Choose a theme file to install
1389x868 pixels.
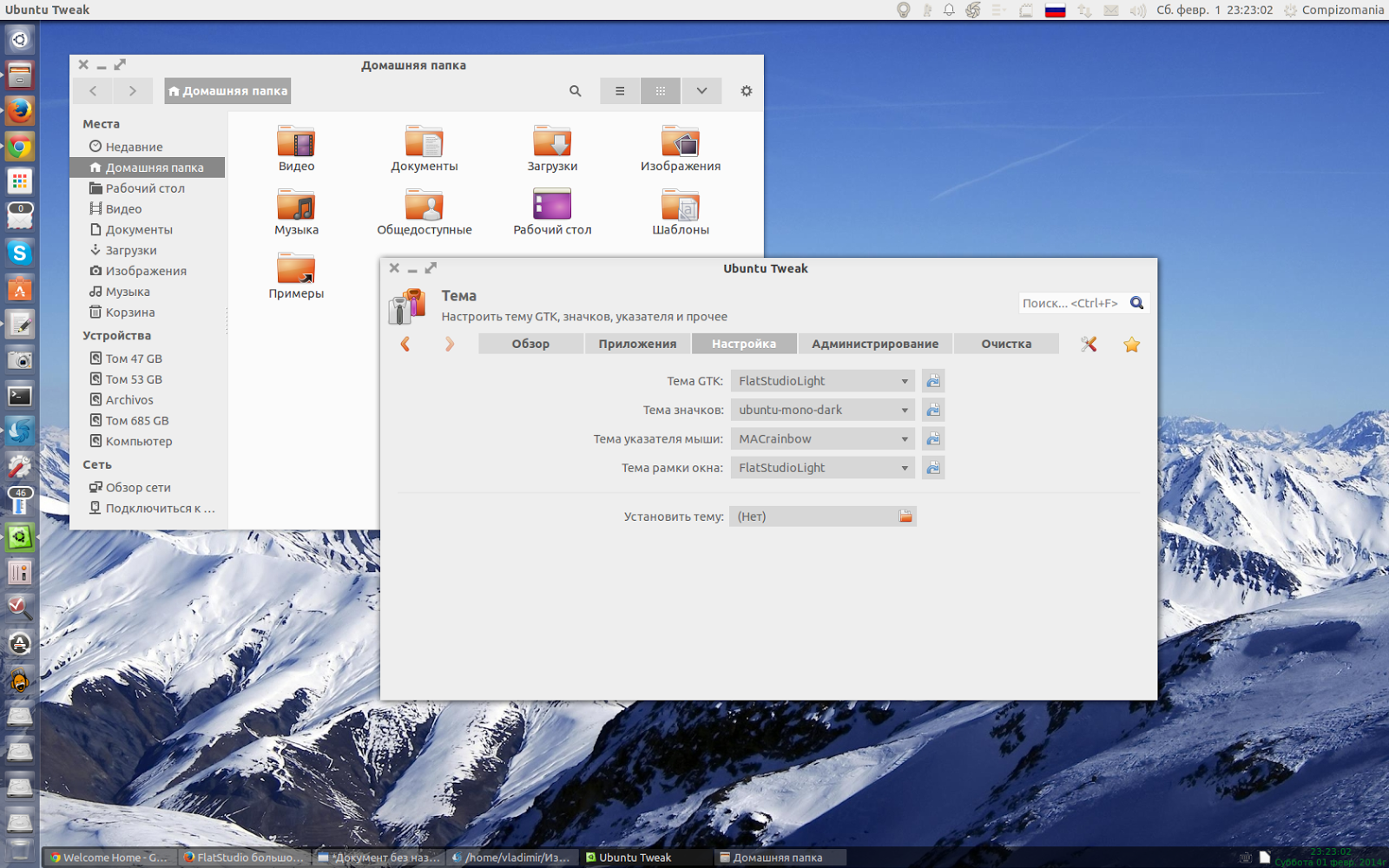coord(822,516)
